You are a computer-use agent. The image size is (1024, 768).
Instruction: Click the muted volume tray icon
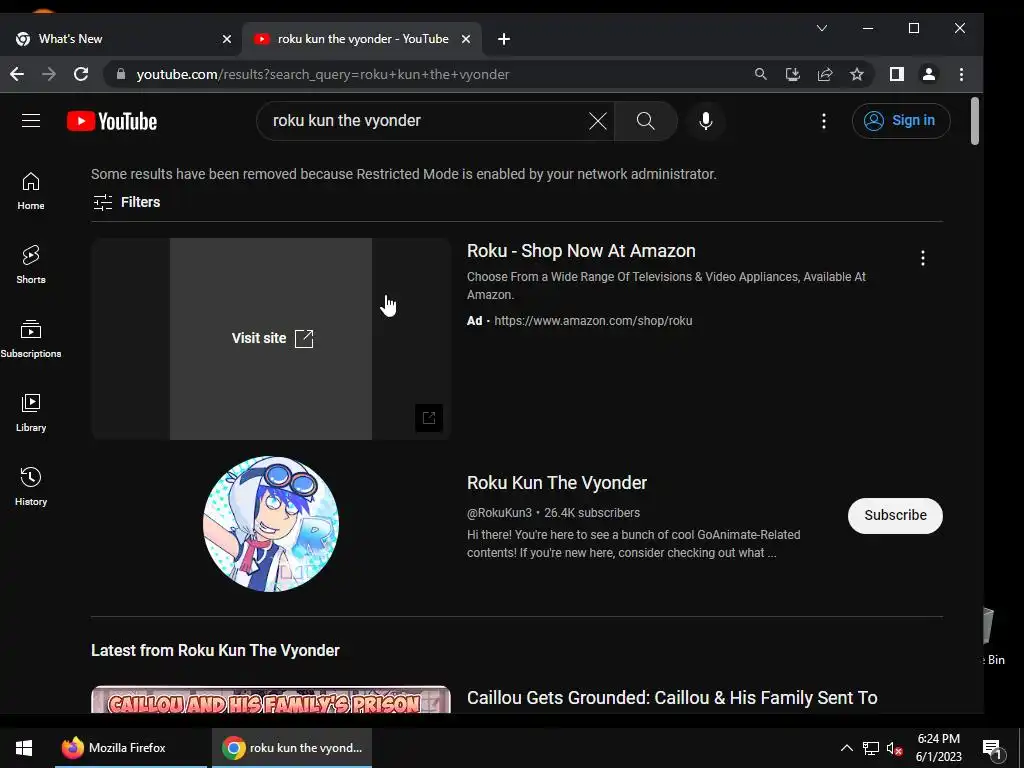click(x=895, y=748)
